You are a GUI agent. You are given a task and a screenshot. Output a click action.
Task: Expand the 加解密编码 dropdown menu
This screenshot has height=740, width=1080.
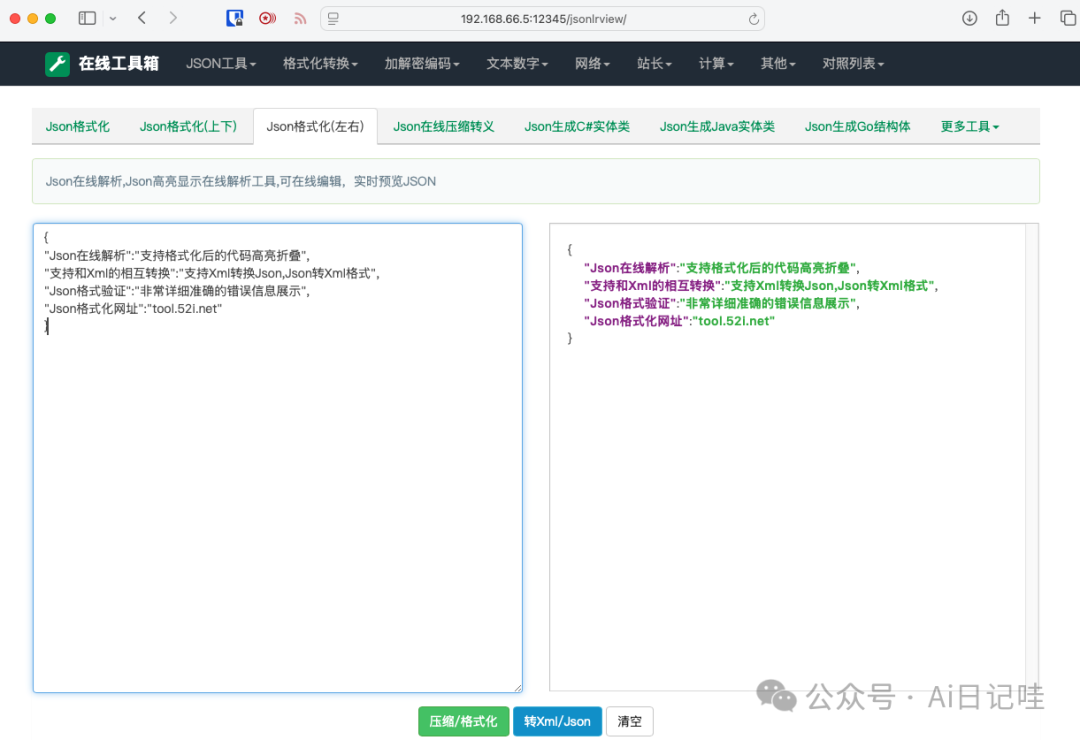[x=422, y=64]
